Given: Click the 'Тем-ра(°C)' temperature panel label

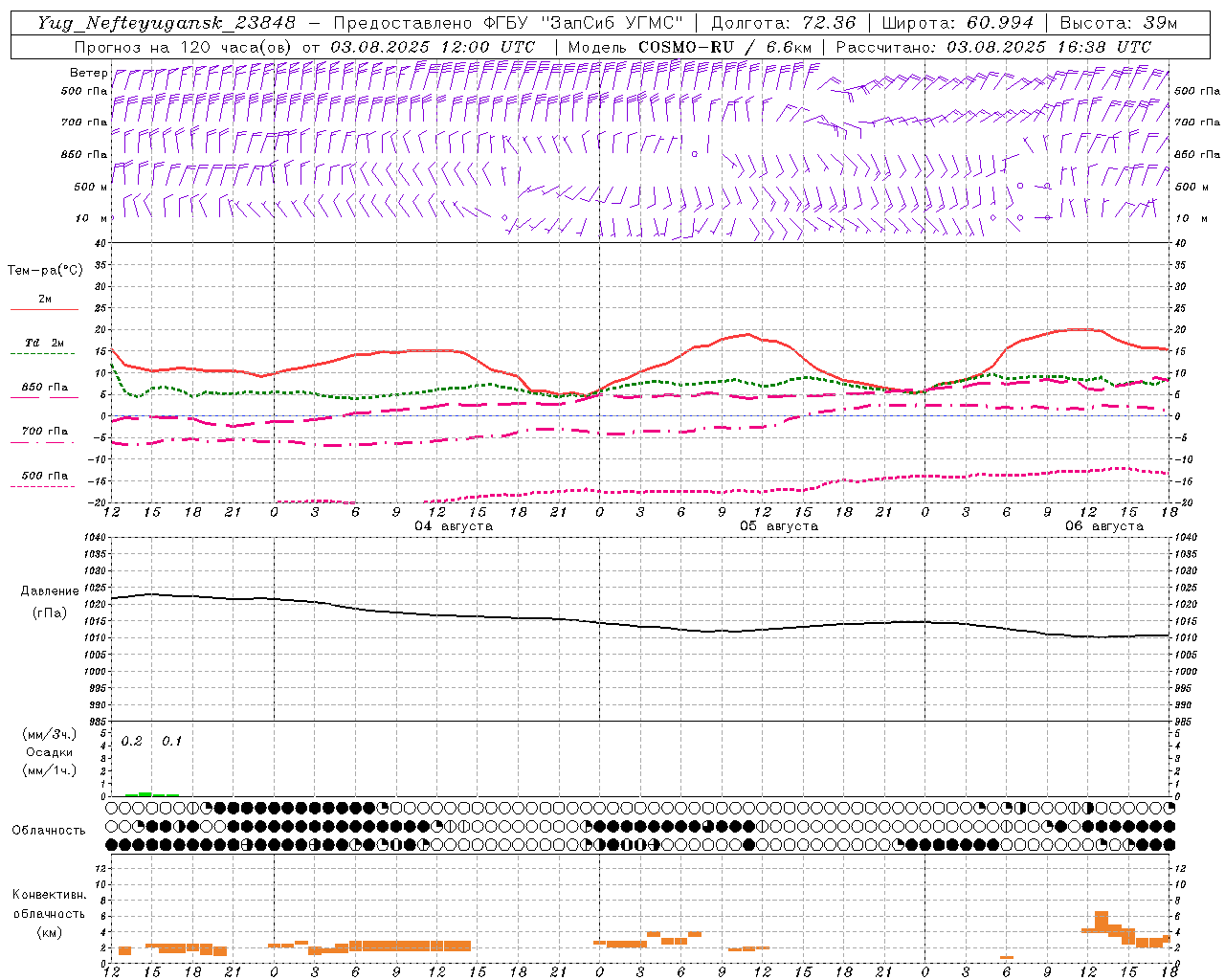Looking at the screenshot, I should click(45, 271).
